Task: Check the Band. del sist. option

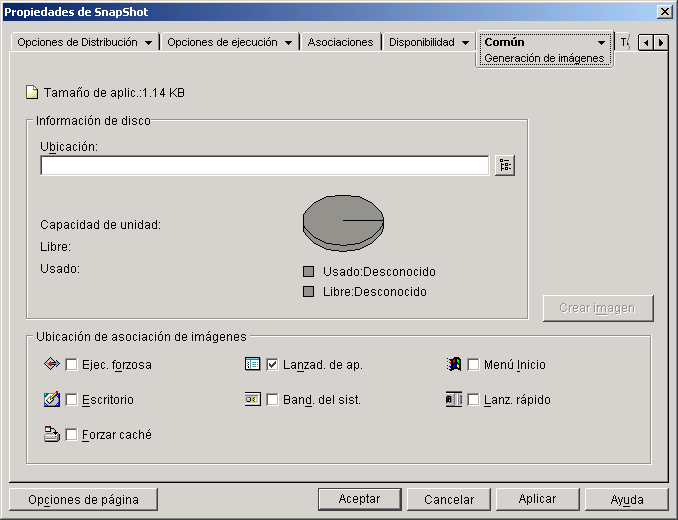Action: [272, 399]
